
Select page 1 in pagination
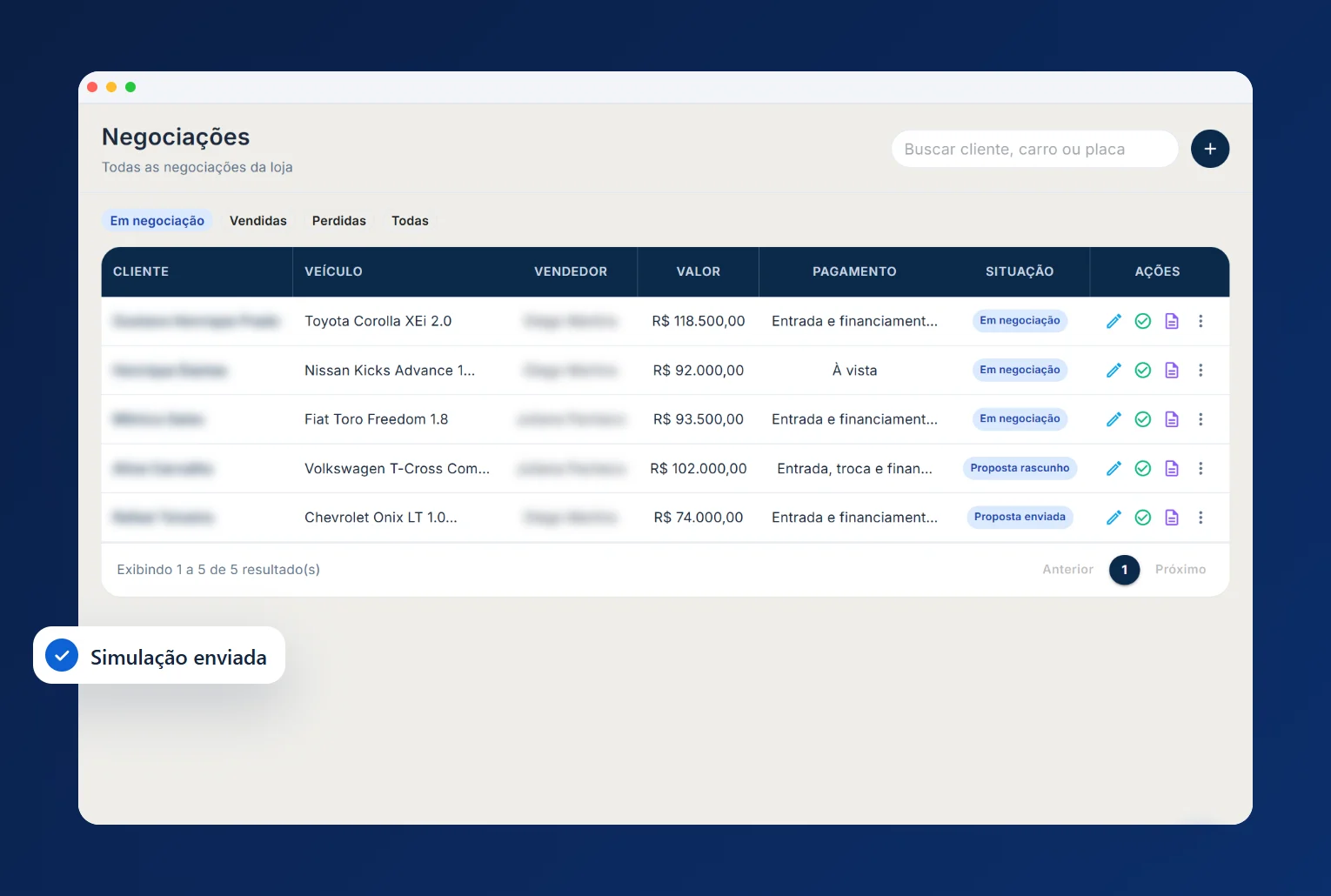coord(1125,570)
